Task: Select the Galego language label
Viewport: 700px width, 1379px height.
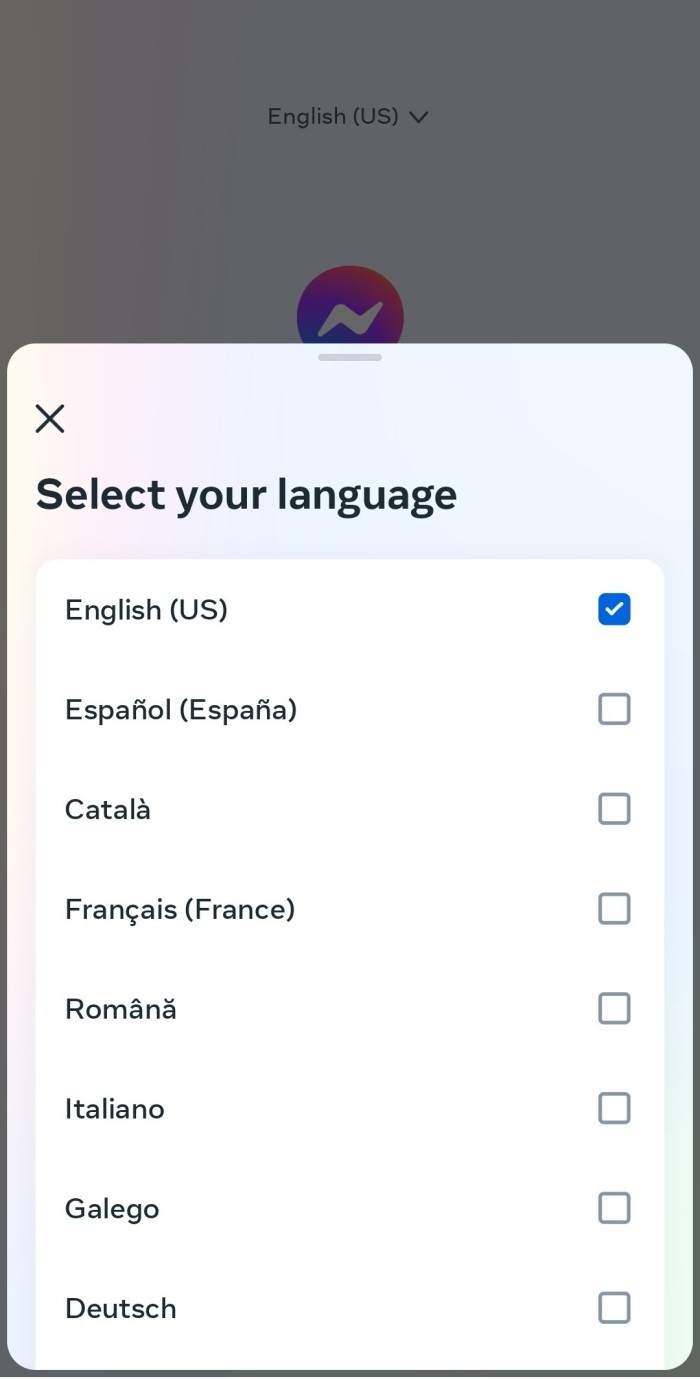Action: click(112, 1209)
